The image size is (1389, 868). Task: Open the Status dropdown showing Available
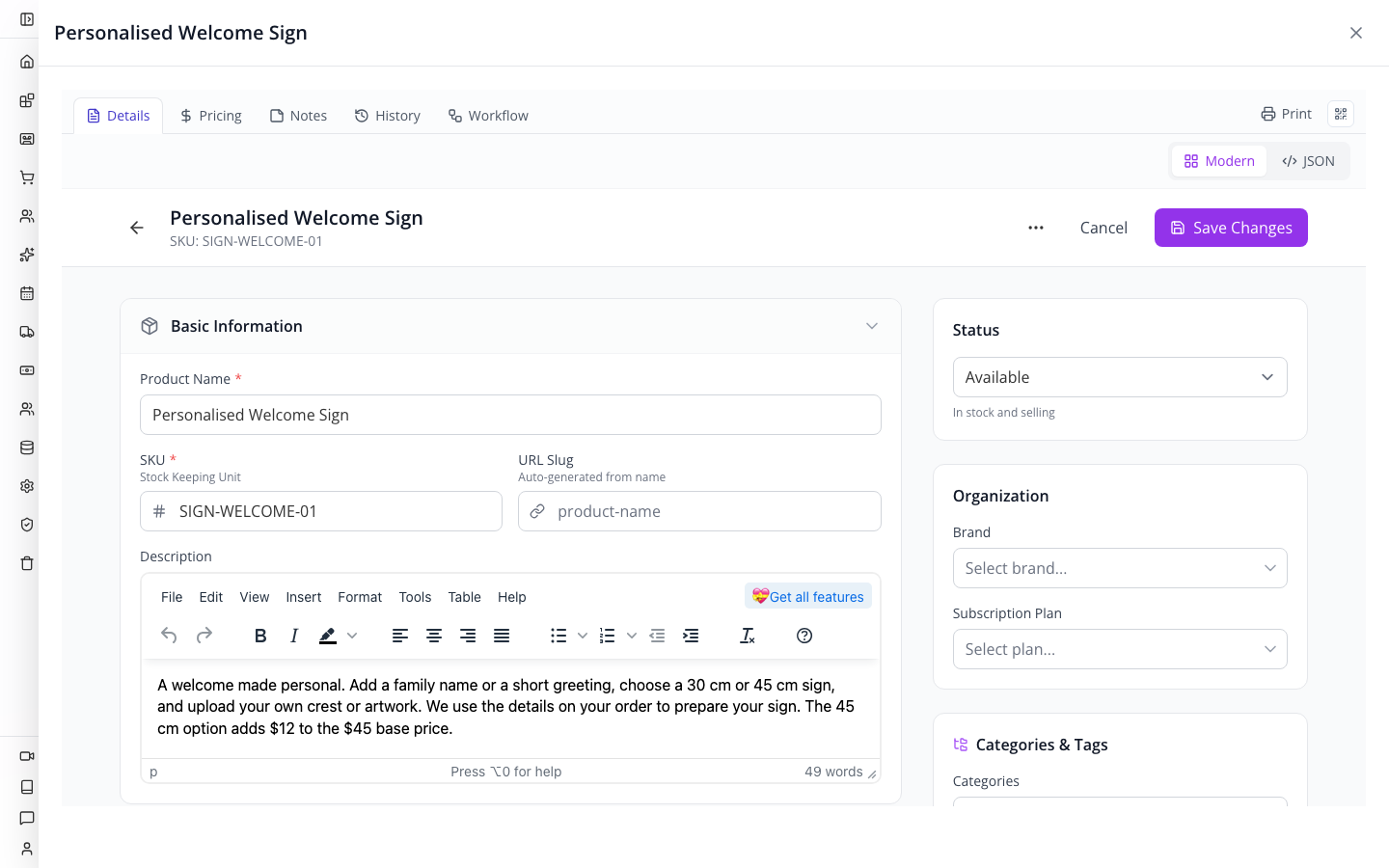pos(1120,377)
